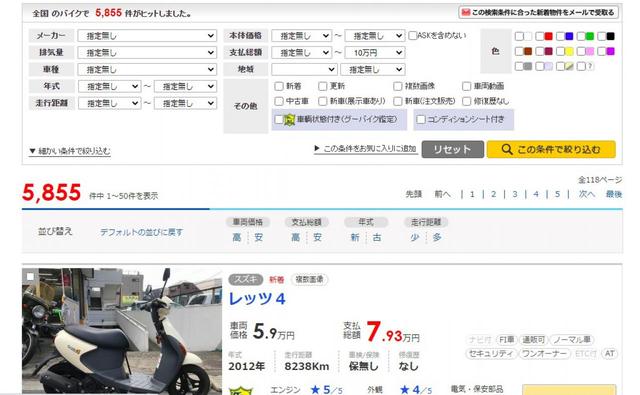Click the 新着 red label on Let's 4 listing
Screen dimensions: 640x395
[x=276, y=280]
